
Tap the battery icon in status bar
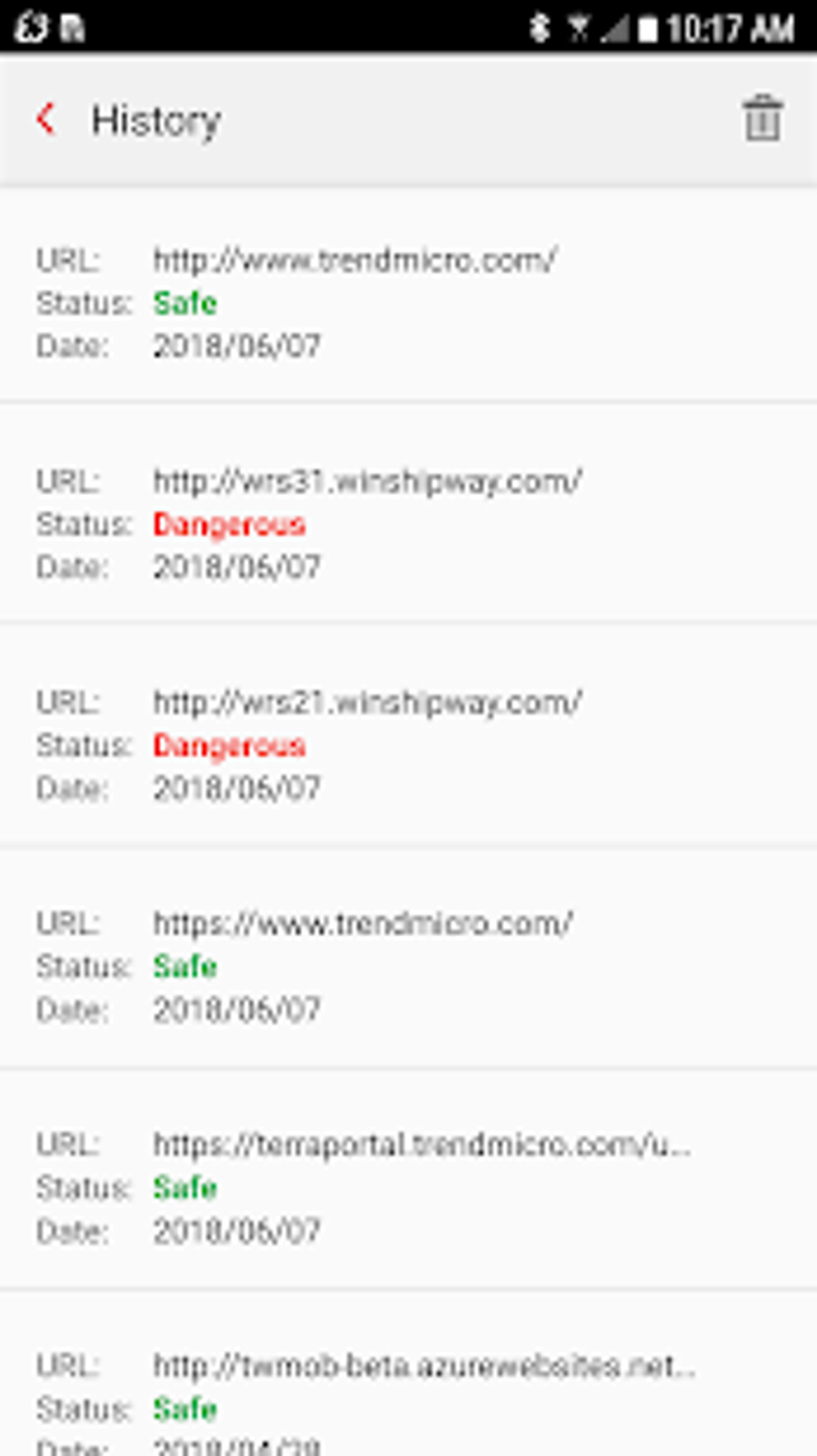[x=647, y=30]
